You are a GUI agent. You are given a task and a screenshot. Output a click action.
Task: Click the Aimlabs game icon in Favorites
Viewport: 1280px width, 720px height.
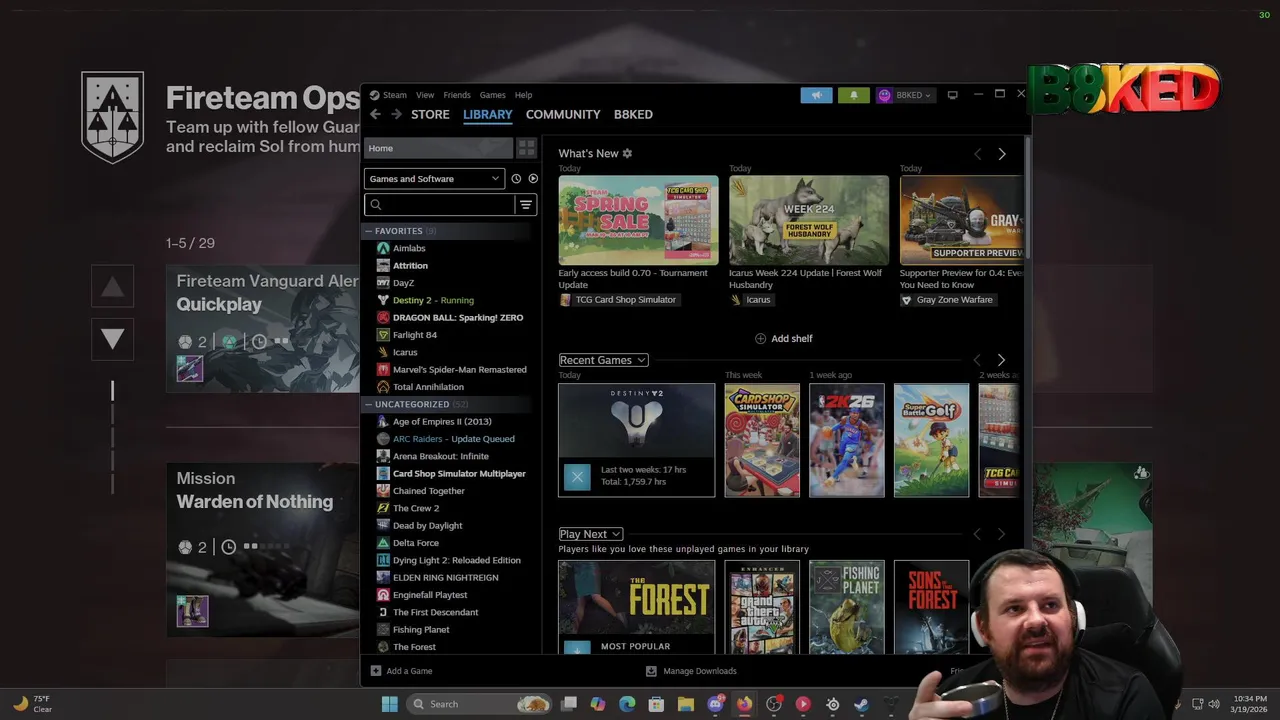383,248
